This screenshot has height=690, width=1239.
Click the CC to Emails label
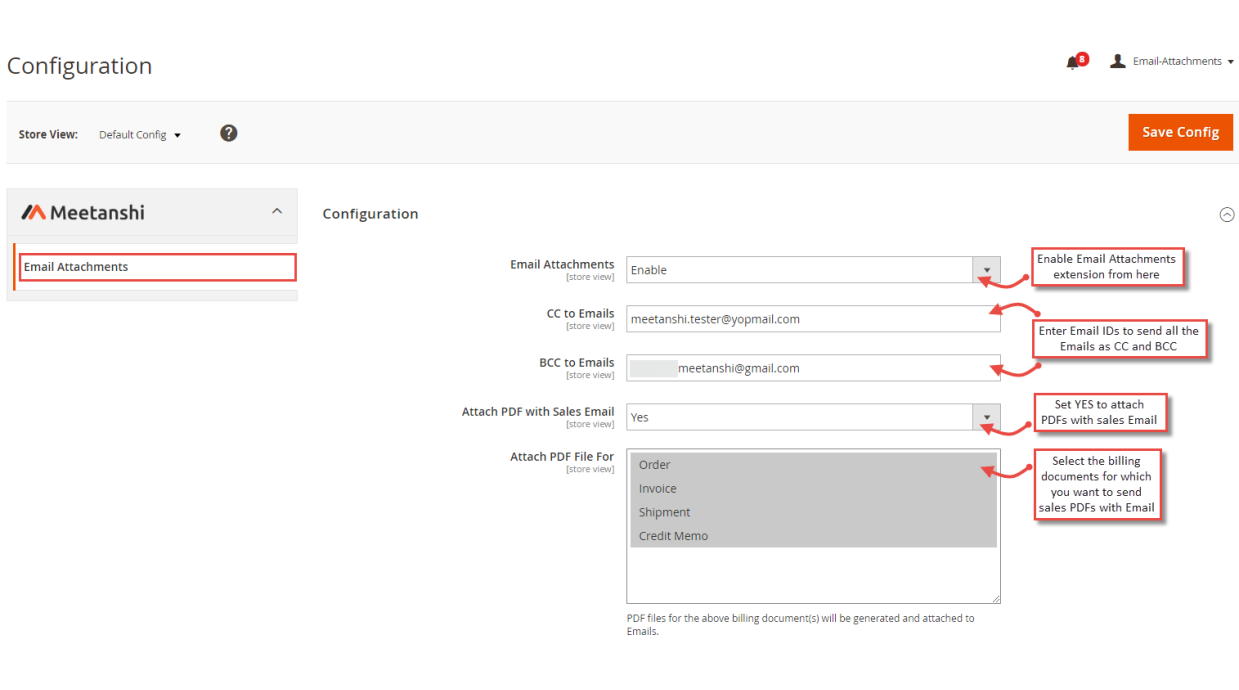[580, 314]
